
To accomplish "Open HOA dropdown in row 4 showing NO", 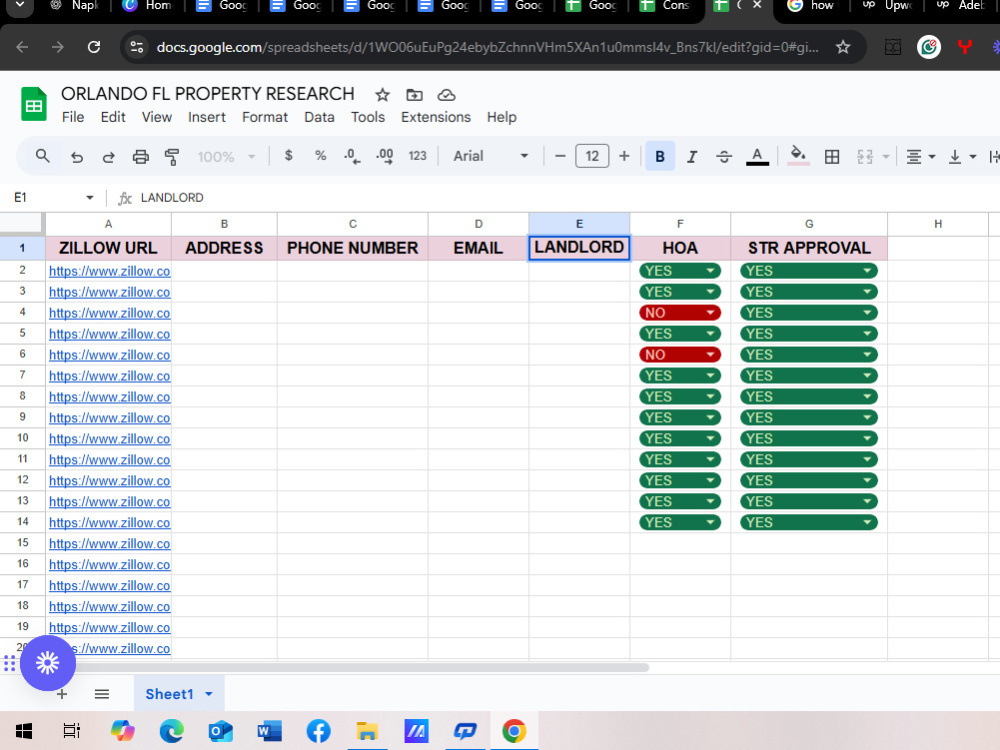I will point(680,312).
